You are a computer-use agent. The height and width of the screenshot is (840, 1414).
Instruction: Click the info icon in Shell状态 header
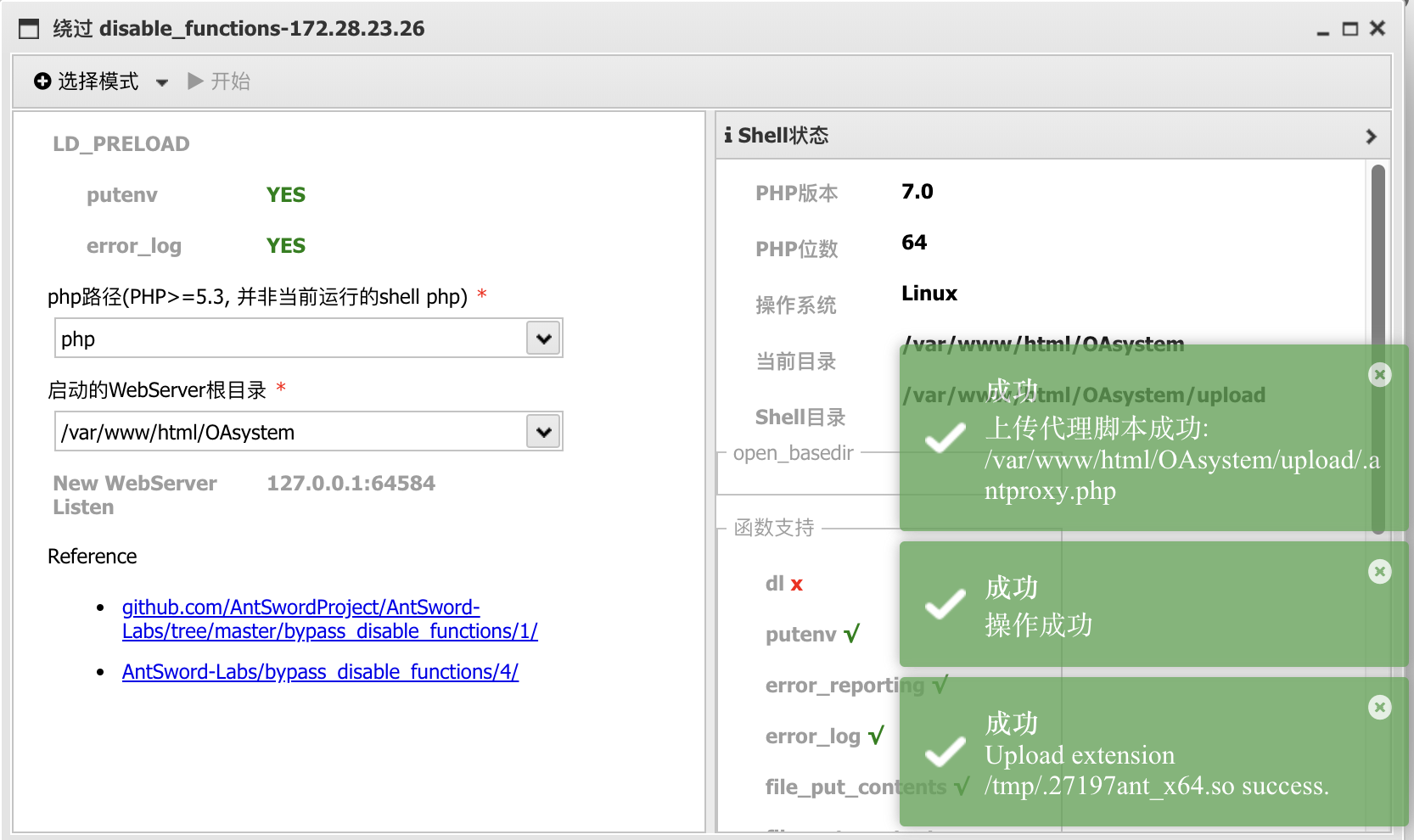click(x=728, y=135)
